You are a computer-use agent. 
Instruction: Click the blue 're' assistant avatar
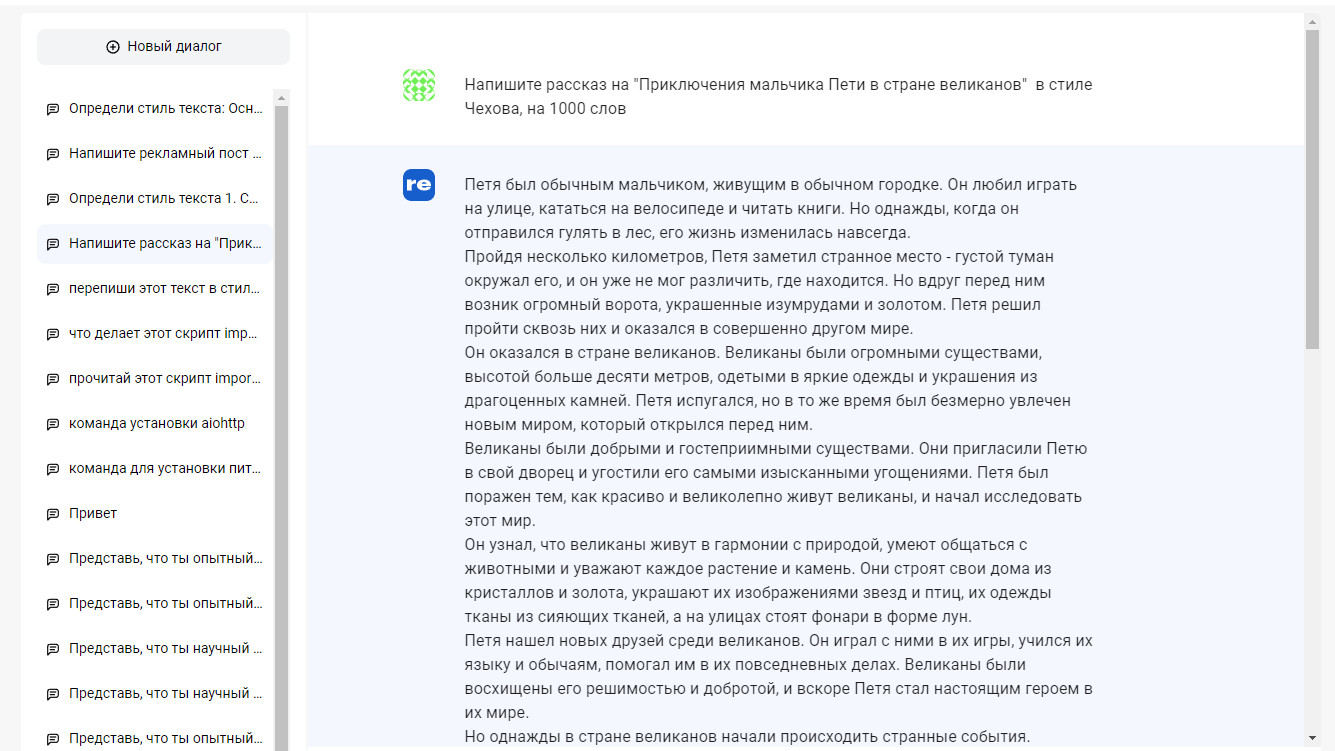coord(419,185)
